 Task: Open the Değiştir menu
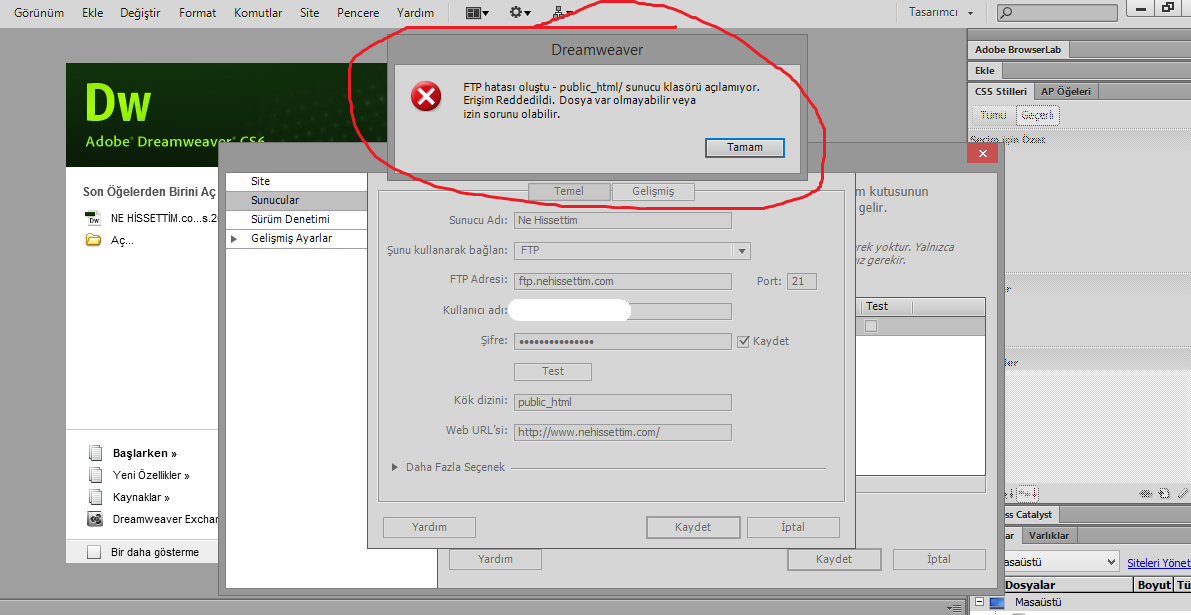[x=141, y=13]
